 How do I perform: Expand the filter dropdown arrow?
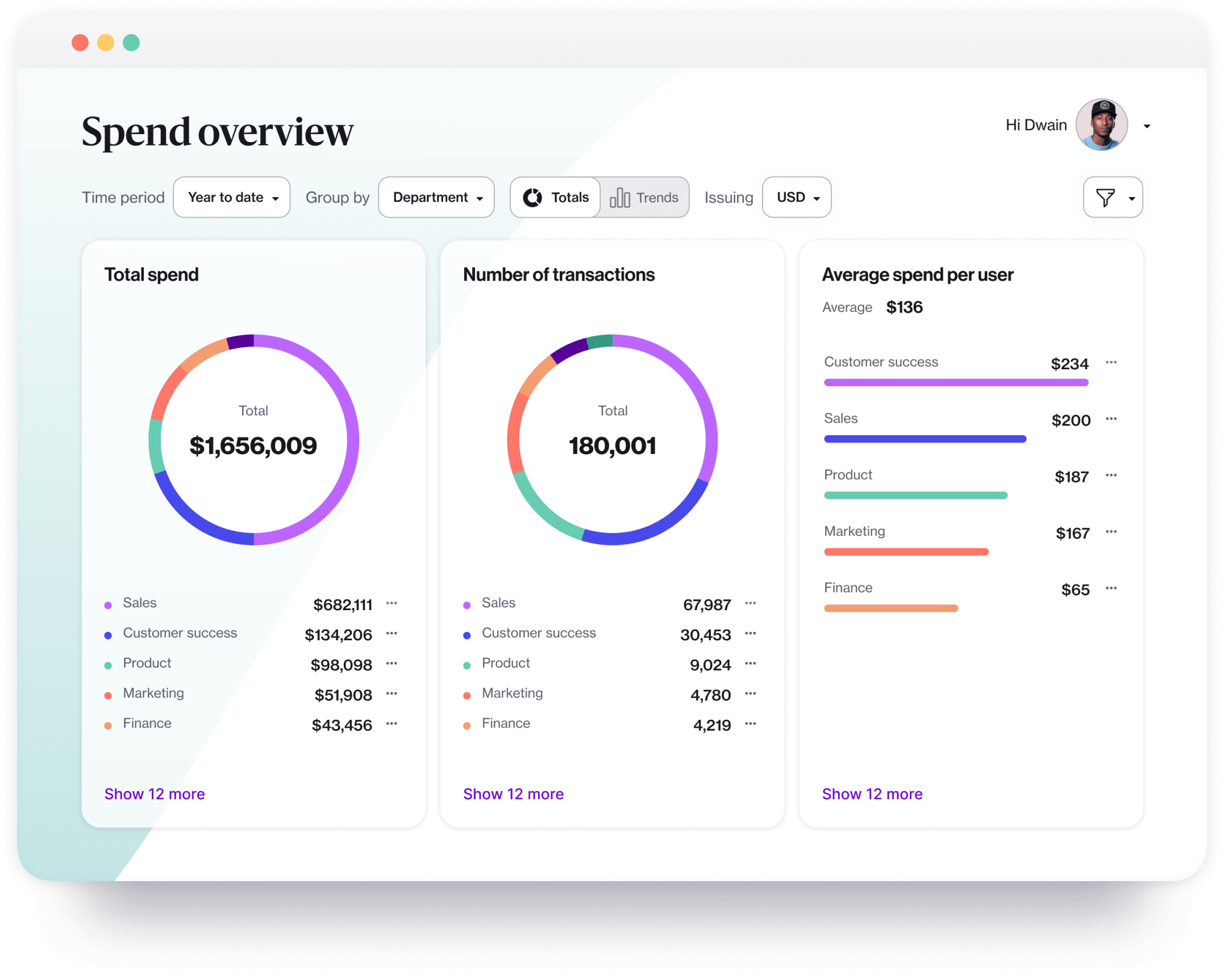pyautogui.click(x=1131, y=198)
